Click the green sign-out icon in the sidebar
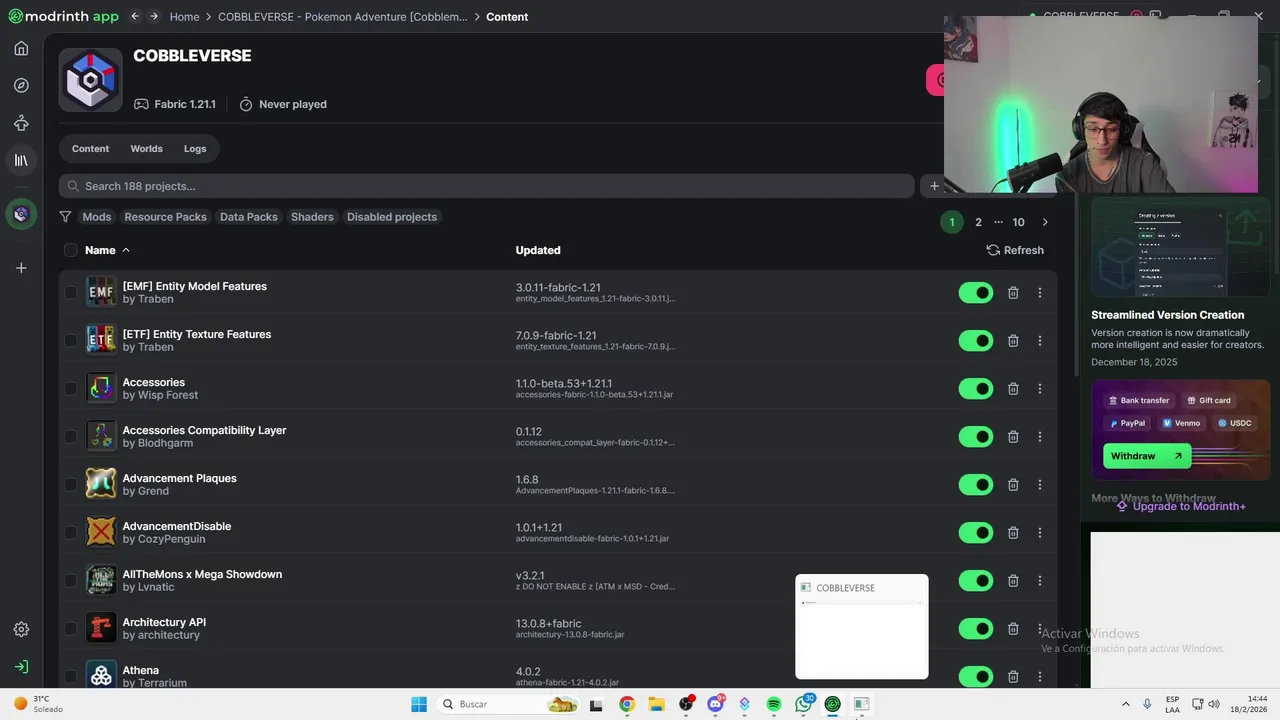Screen dimensions: 1280x720 (x=21, y=667)
